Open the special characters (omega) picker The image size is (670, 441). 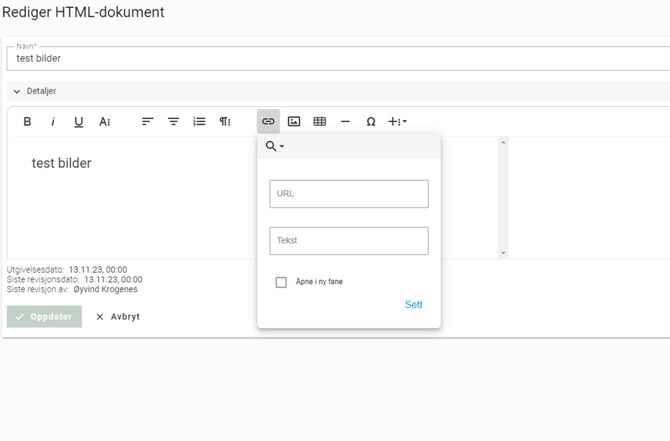pos(371,122)
